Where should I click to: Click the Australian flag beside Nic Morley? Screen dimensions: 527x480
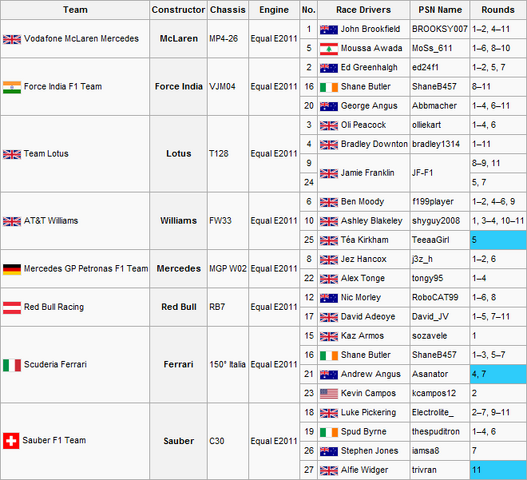pos(329,298)
